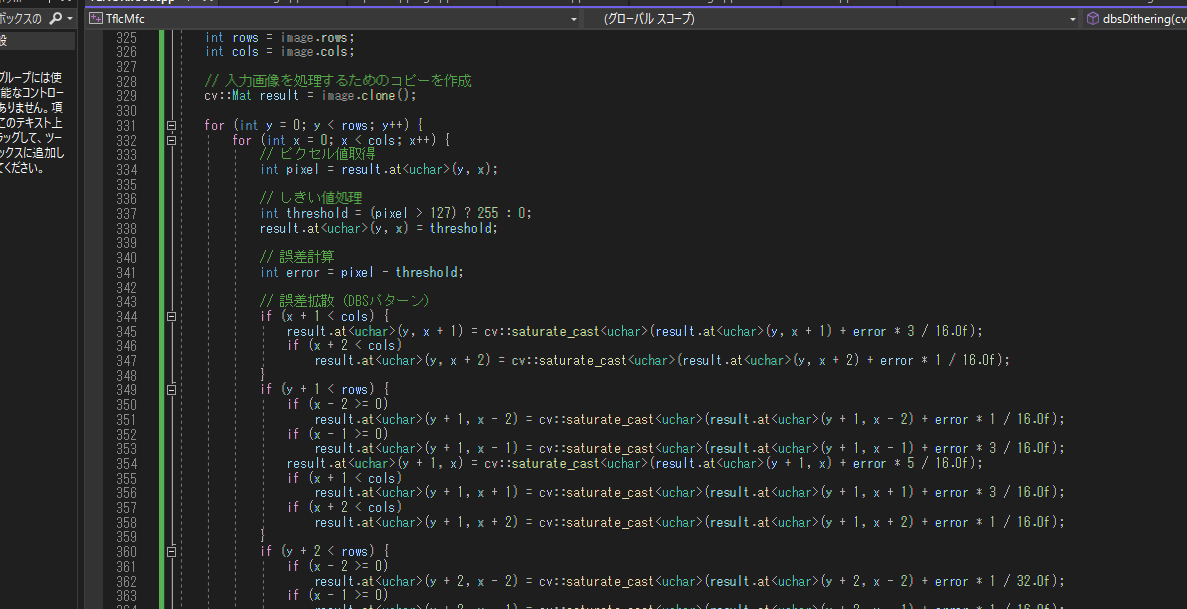Click the dbsDithering member cube icon
The width and height of the screenshot is (1187, 609).
point(1092,18)
